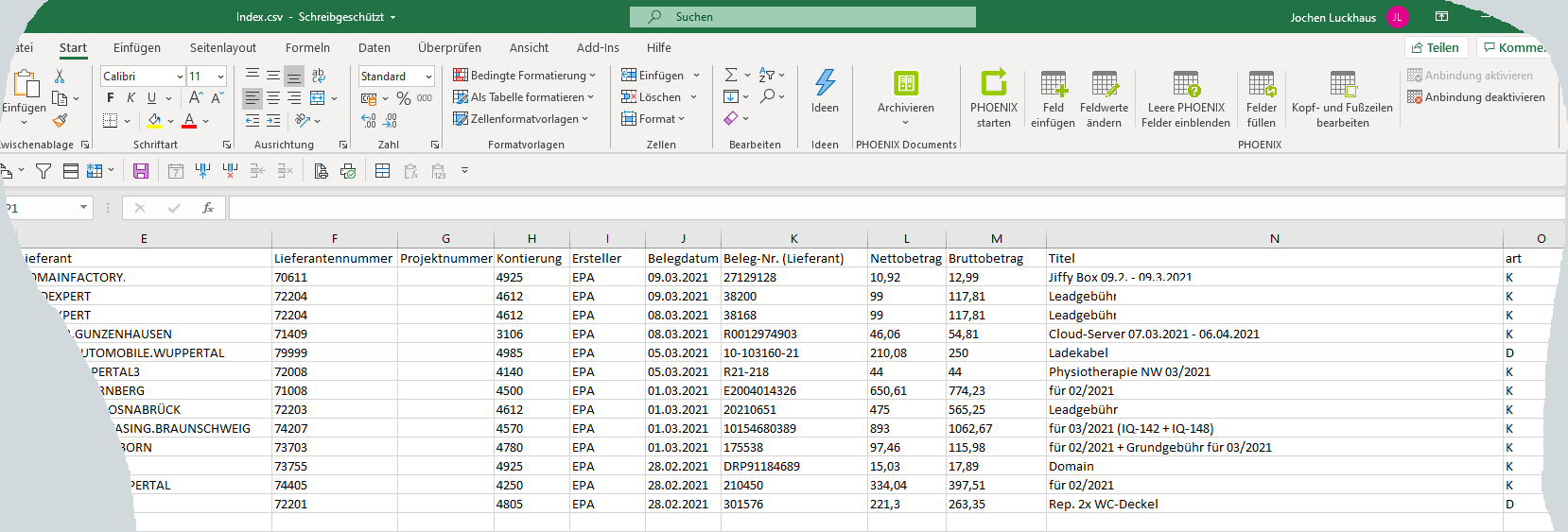Screen dimensions: 1568x532
Task: Toggle top vertical alignment
Action: coord(253,76)
